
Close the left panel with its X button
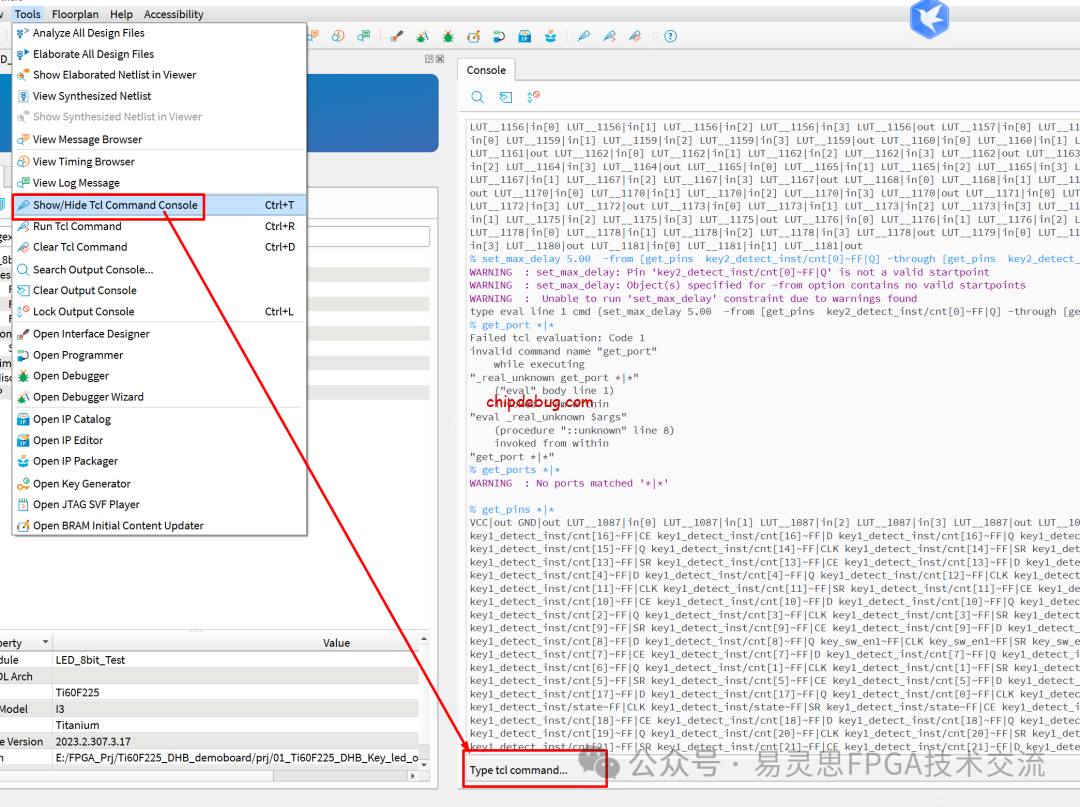pyautogui.click(x=441, y=59)
